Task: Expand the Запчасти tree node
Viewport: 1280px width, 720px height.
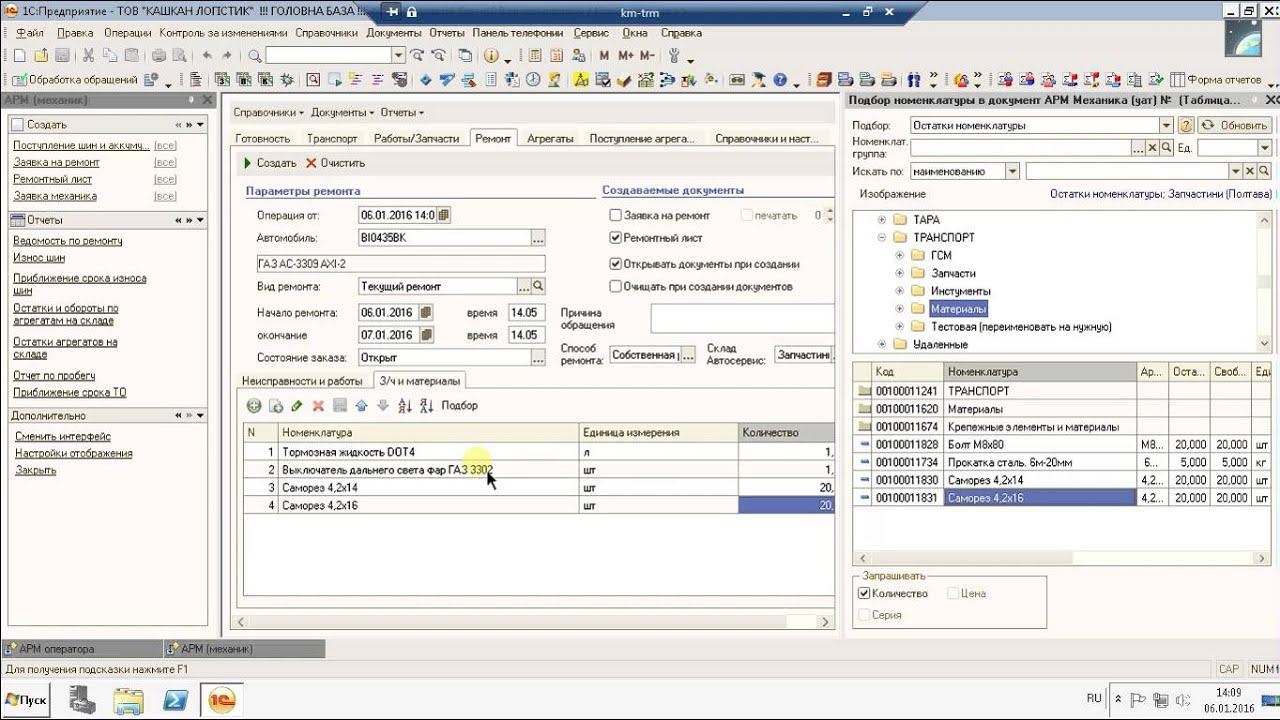Action: pyautogui.click(x=900, y=273)
